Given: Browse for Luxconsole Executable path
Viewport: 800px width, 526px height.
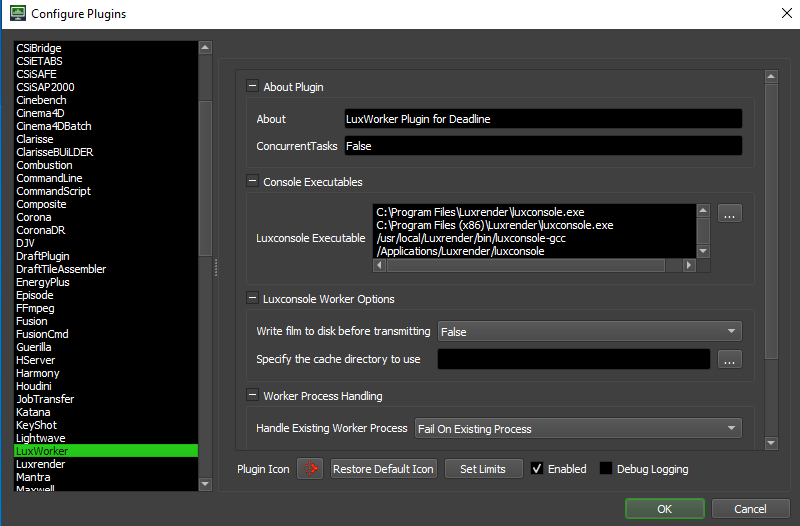Looking at the screenshot, I should 730,213.
